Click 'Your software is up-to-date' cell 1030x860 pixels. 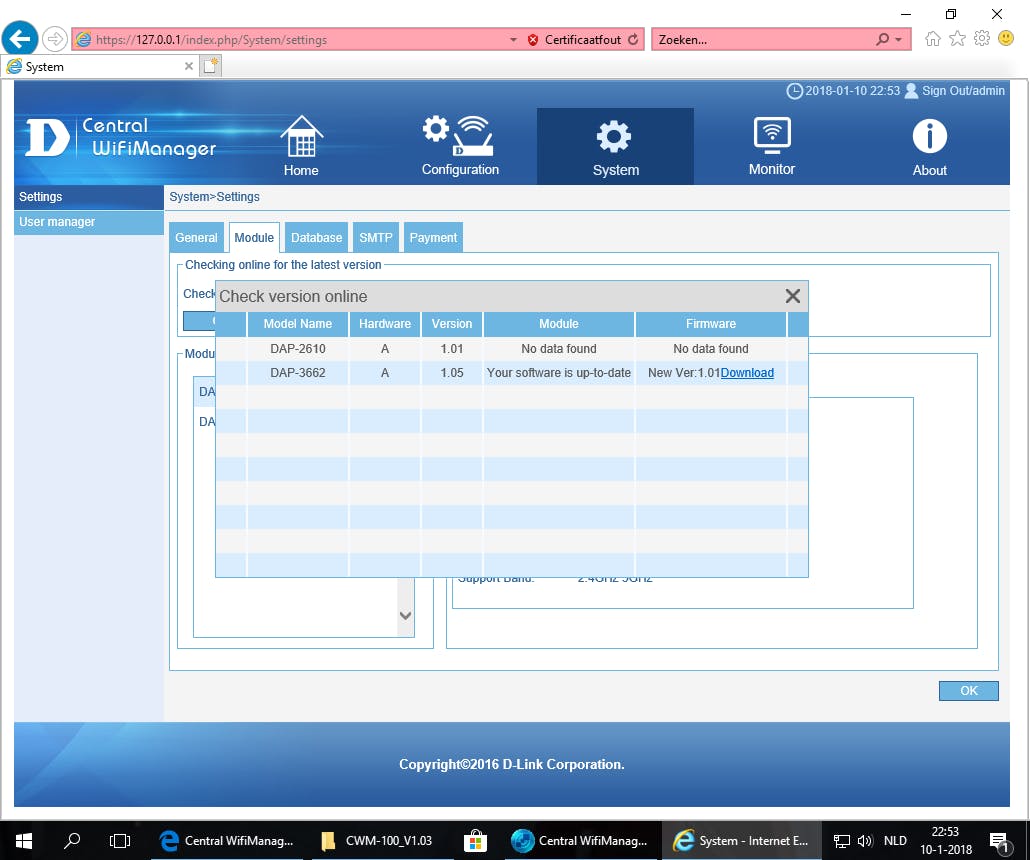point(559,373)
